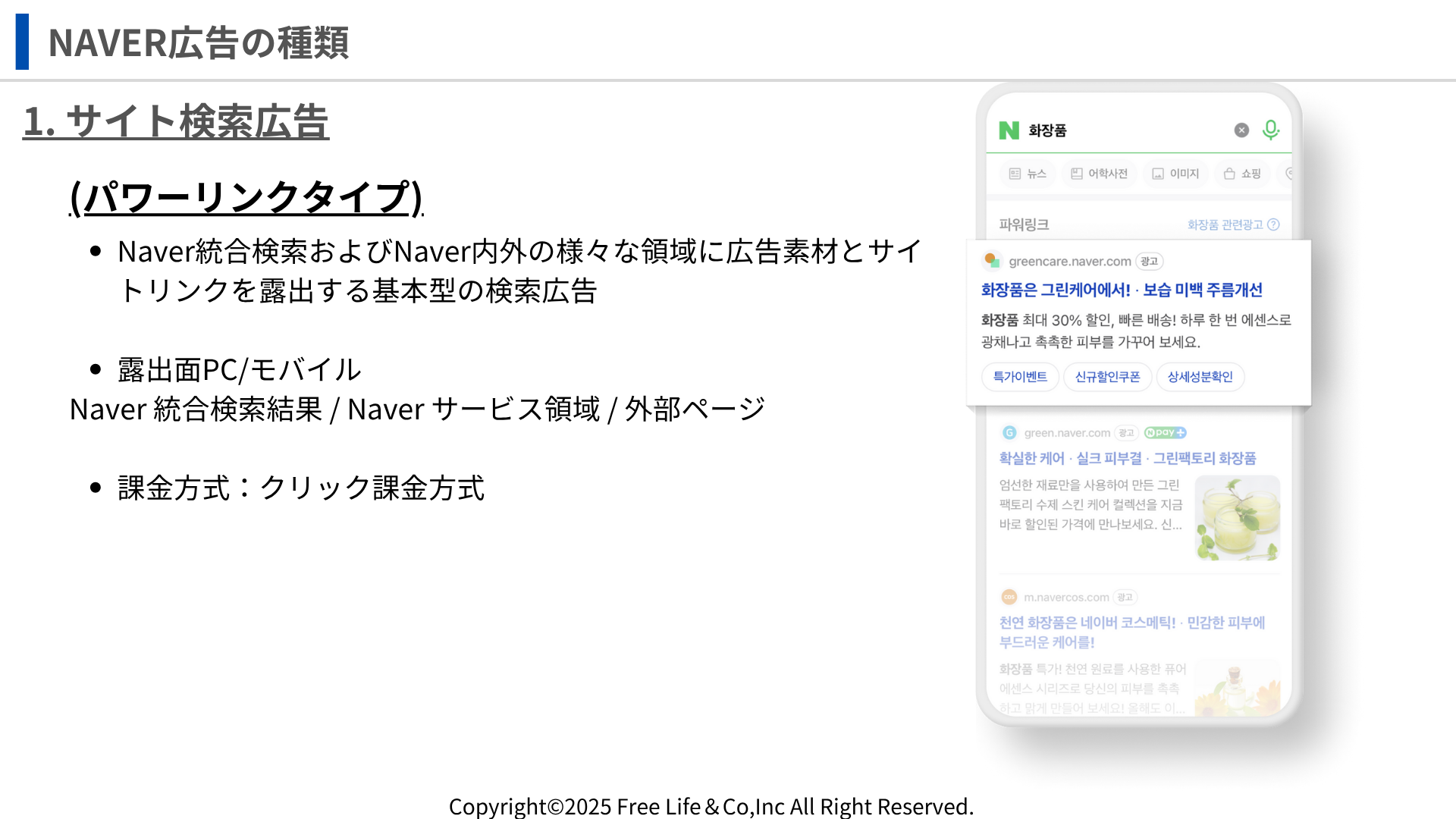Click the 상세성분확인 sublink button
This screenshot has height=819, width=1456.
tap(1200, 377)
